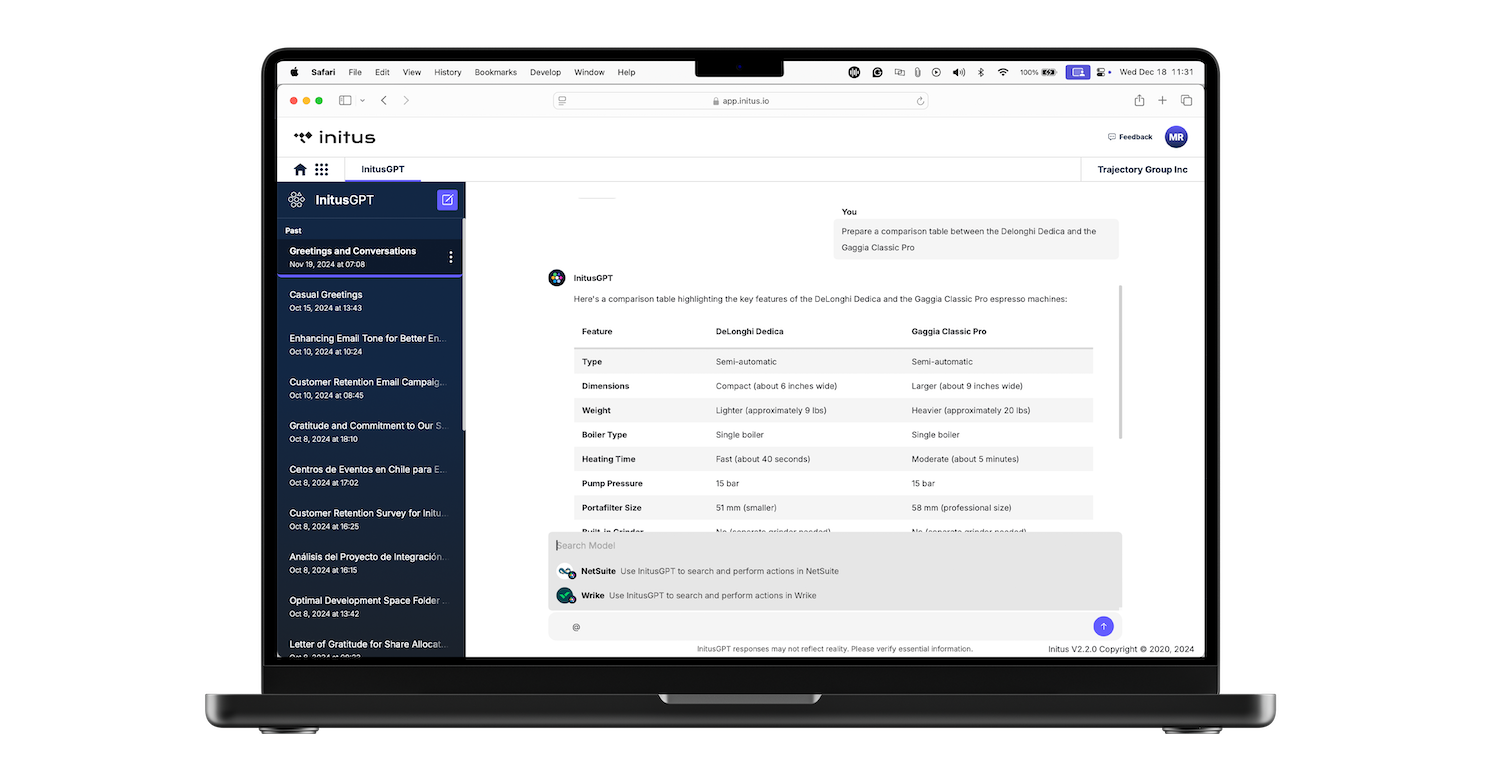Open Centros de Eventos en Chile chat

click(369, 476)
